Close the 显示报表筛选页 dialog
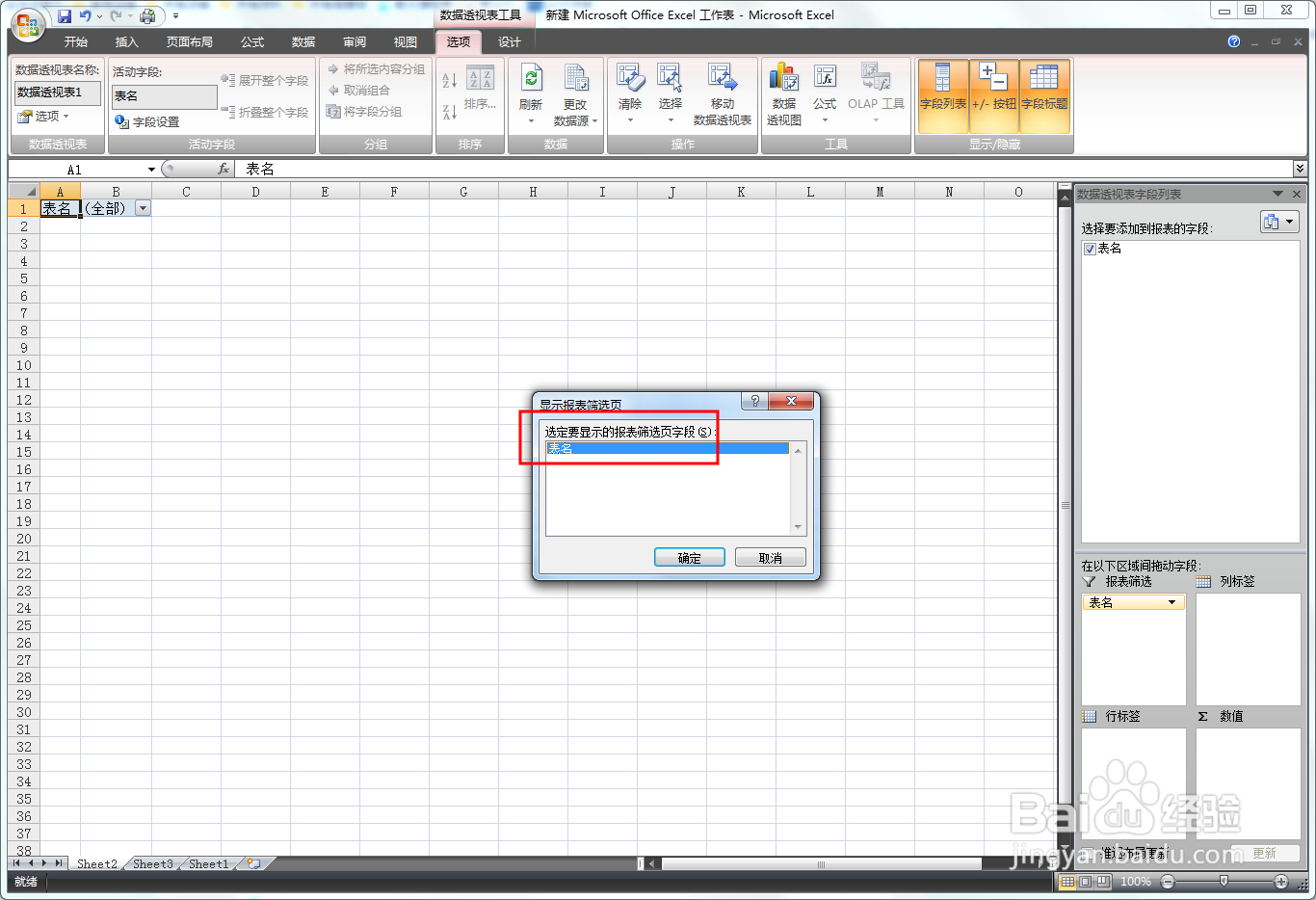Viewport: 1316px width, 900px height. click(x=792, y=401)
